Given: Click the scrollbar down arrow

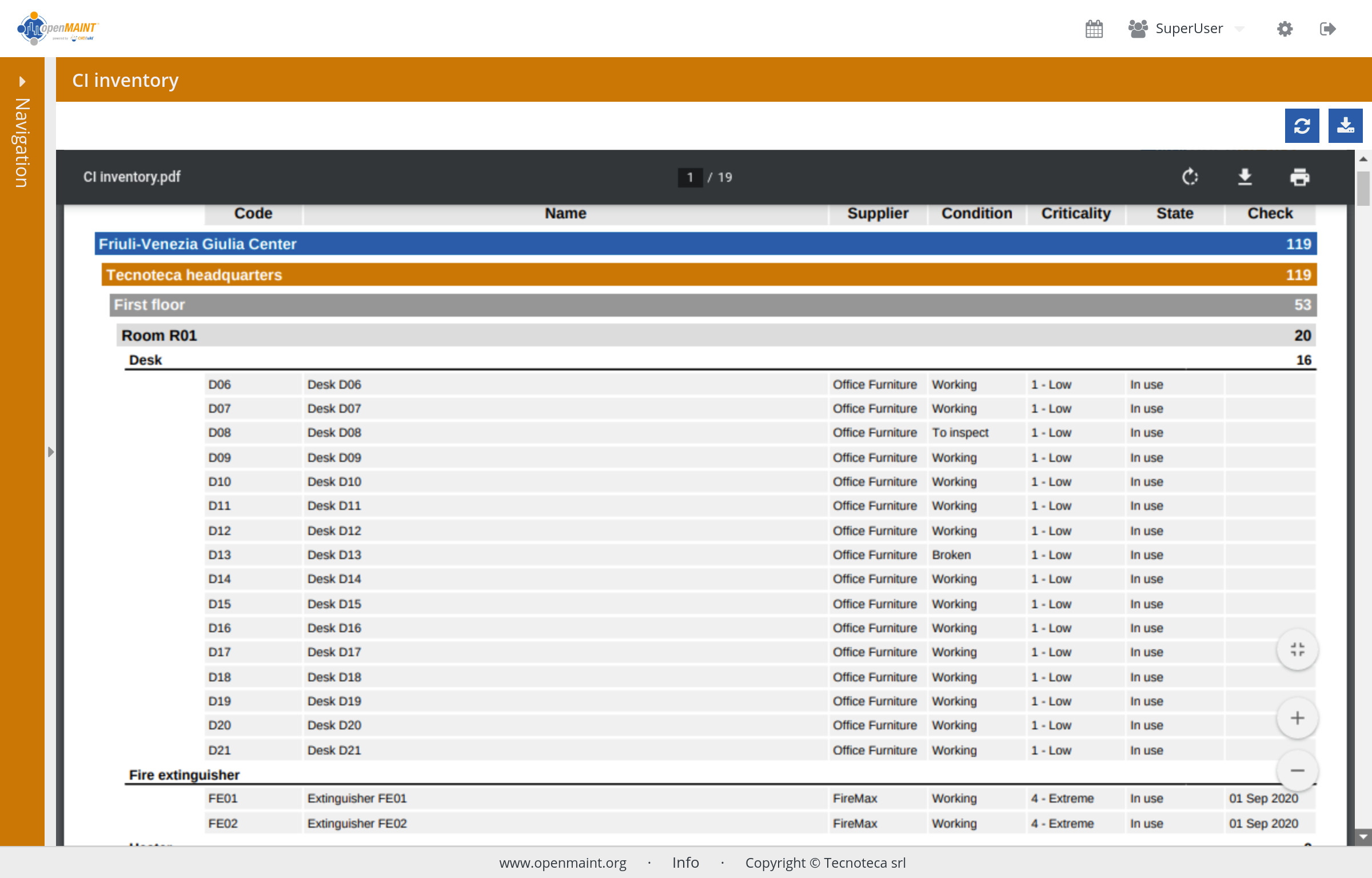Looking at the screenshot, I should [1363, 837].
